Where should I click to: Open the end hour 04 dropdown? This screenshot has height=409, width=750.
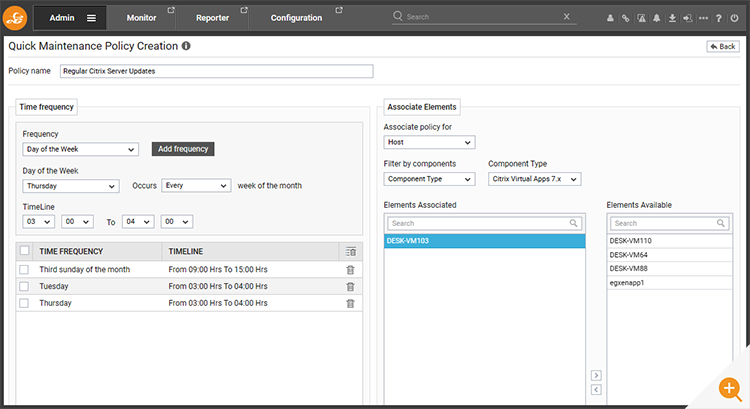[x=138, y=222]
